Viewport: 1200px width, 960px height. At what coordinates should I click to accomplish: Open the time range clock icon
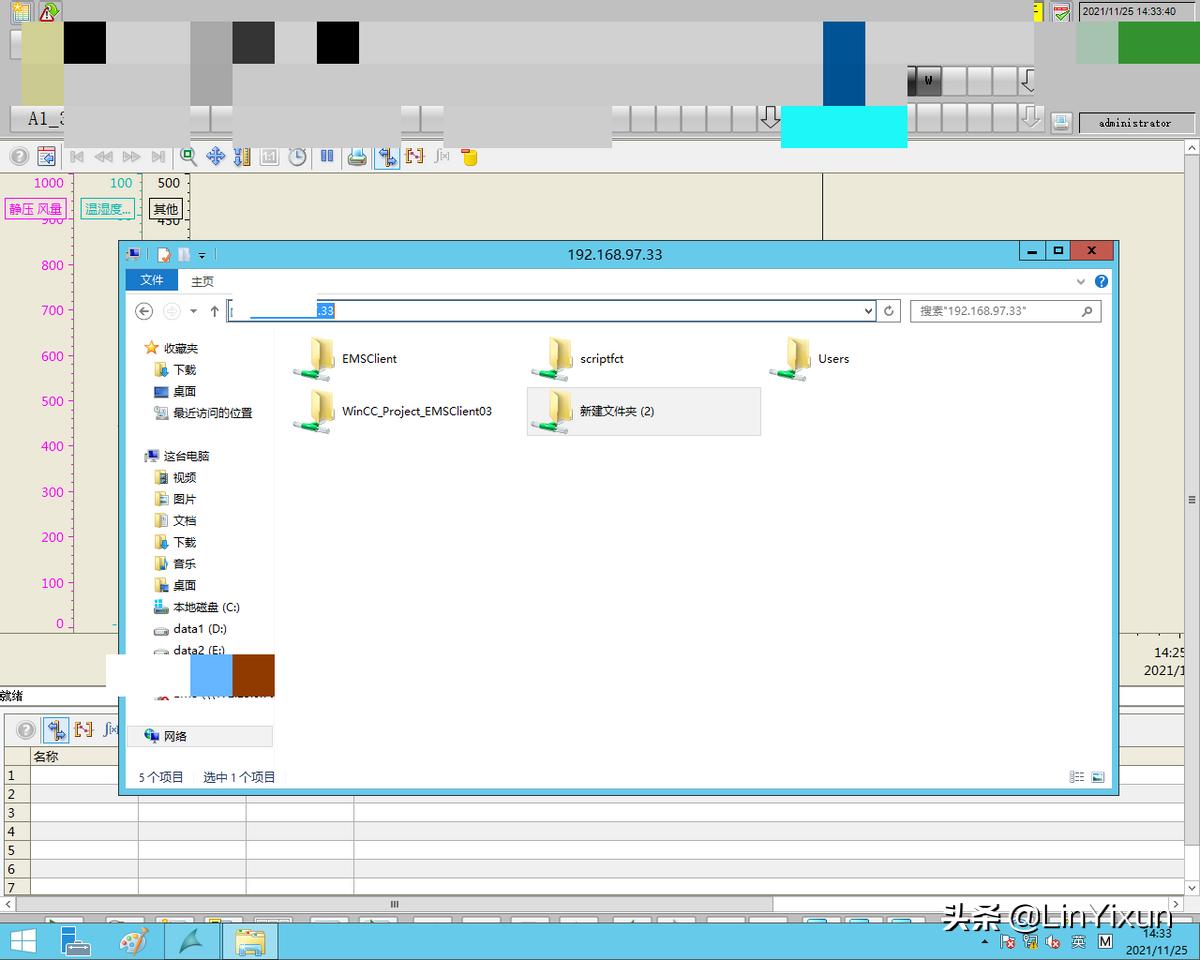point(297,157)
